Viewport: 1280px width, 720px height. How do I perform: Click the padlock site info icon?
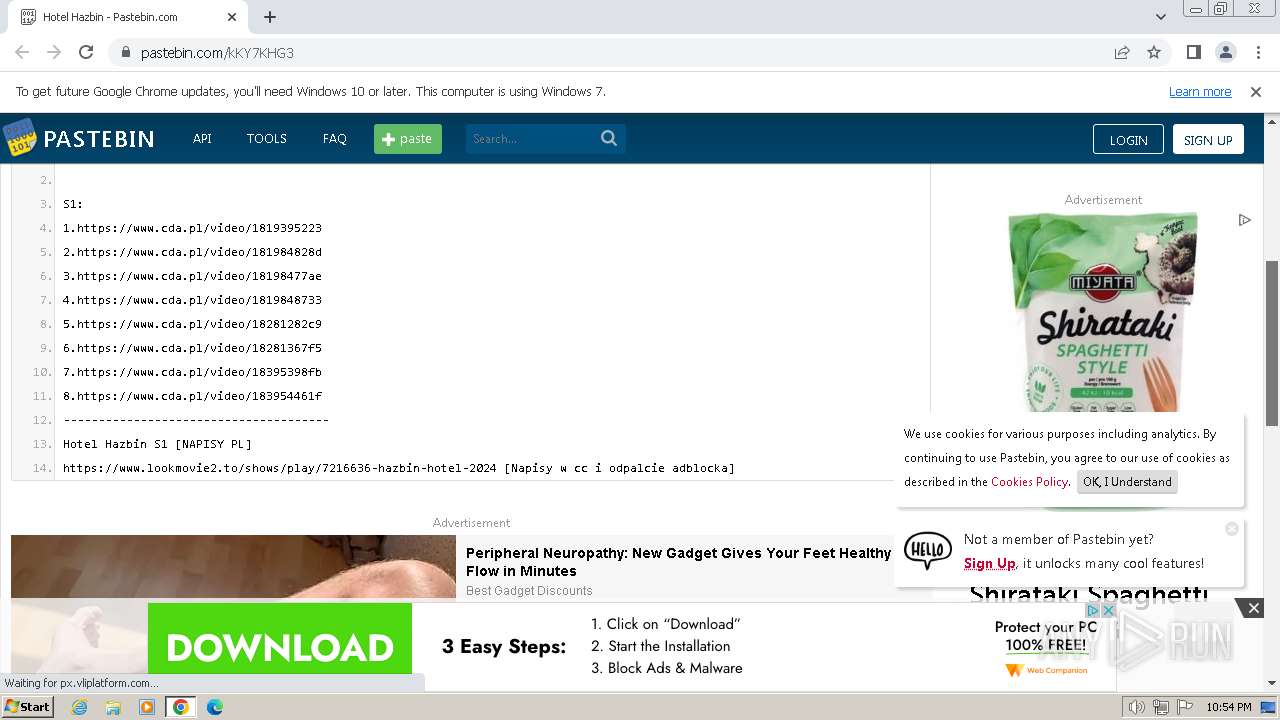(x=125, y=52)
